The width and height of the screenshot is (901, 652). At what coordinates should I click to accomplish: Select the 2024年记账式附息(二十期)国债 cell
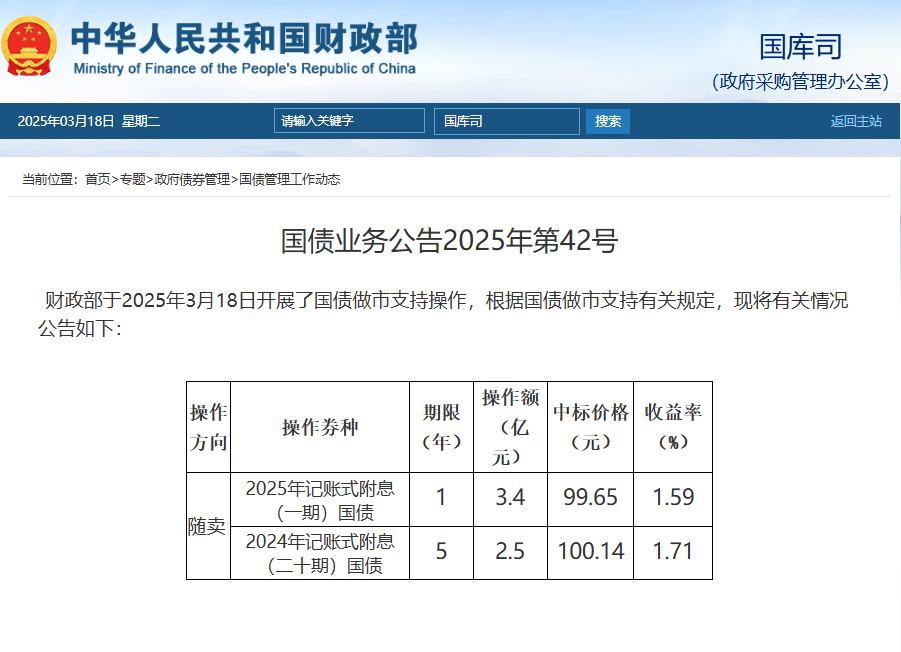(x=320, y=553)
